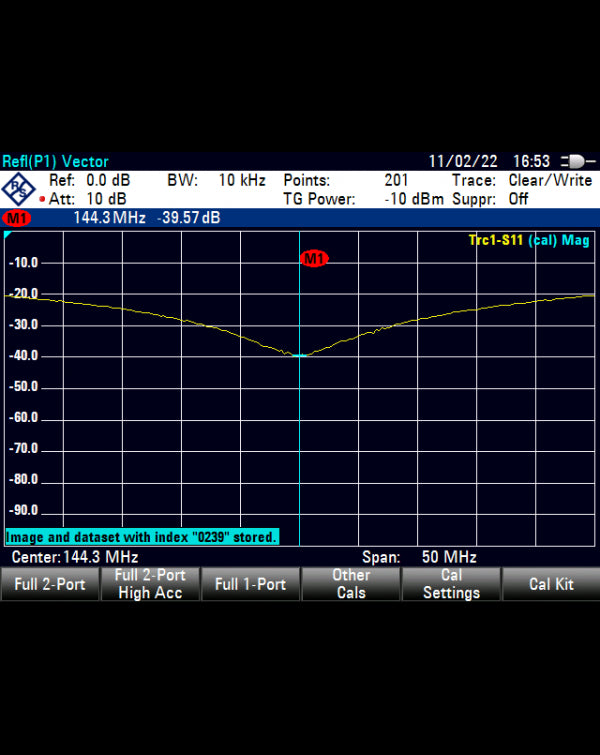
Task: Select the red M1 marker on the graph
Action: [x=314, y=259]
